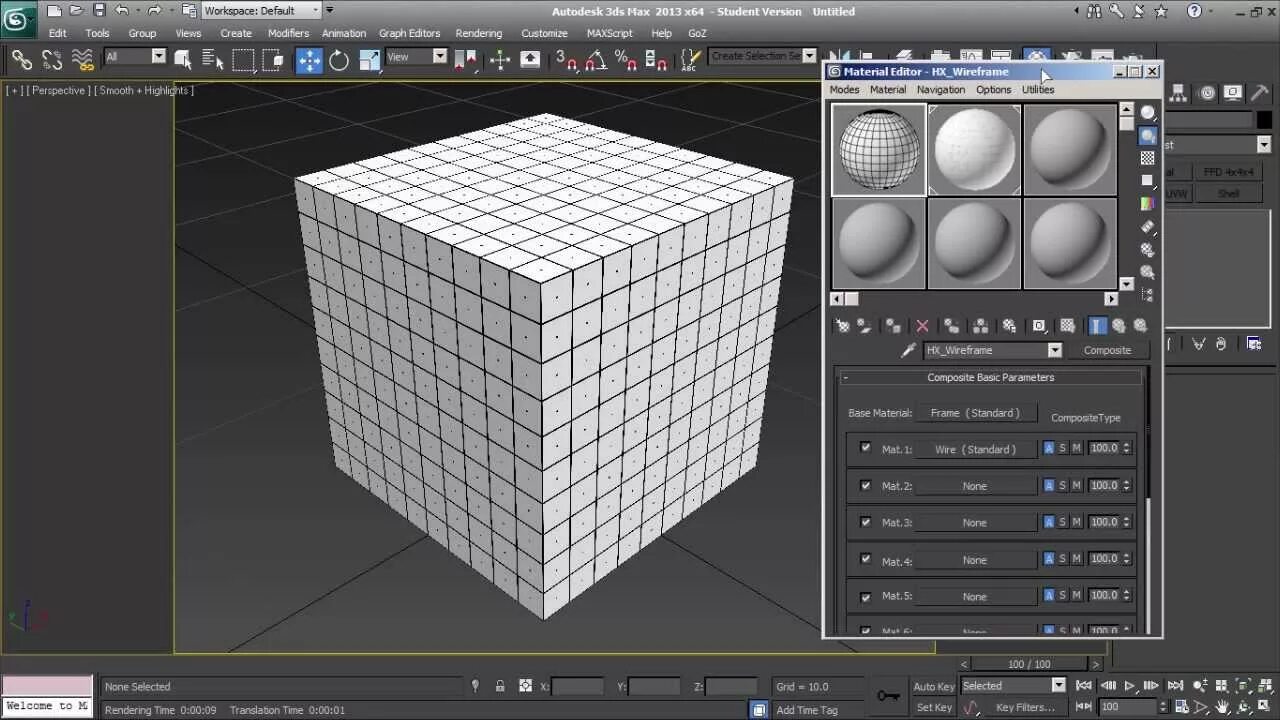Screen dimensions: 1280x720
Task: Uncheck the Mat. 2 checkbox
Action: point(865,485)
